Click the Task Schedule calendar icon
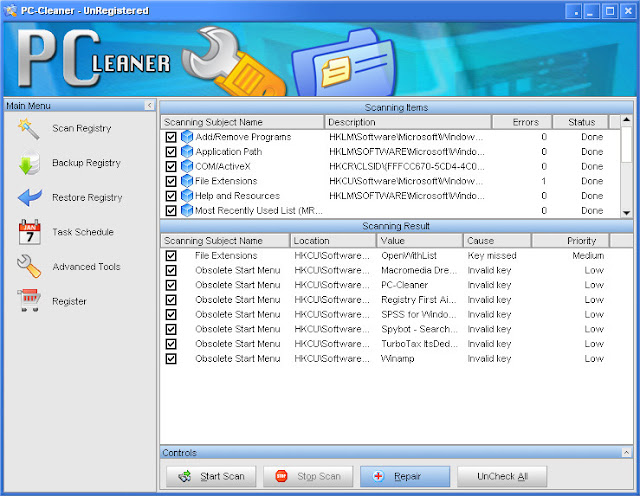The image size is (640, 496). (x=30, y=232)
